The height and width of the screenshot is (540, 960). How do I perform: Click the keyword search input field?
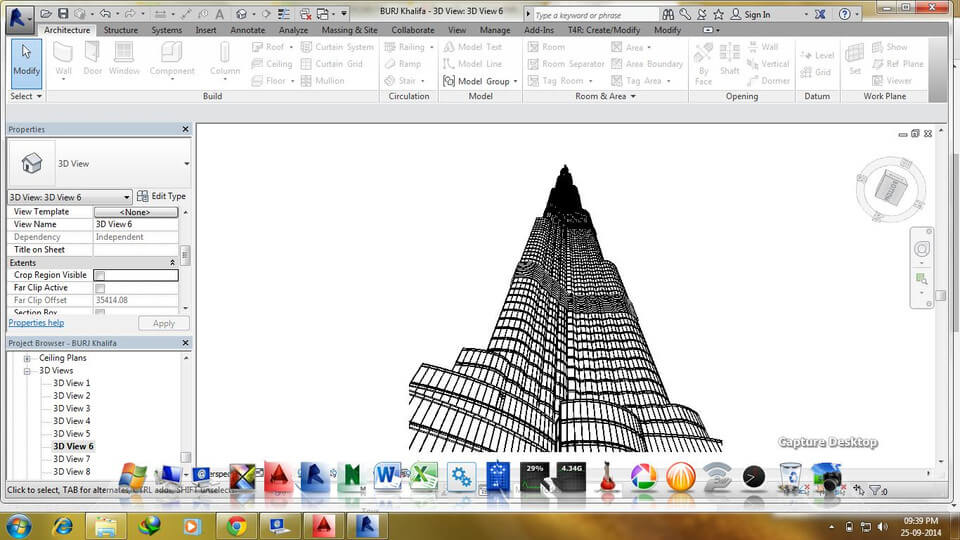point(595,15)
